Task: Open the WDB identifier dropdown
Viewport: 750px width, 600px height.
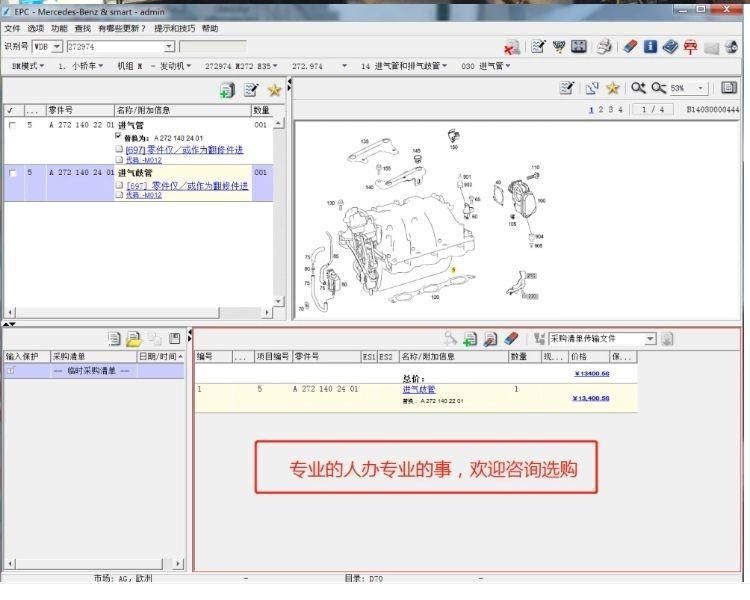Action: pyautogui.click(x=57, y=46)
